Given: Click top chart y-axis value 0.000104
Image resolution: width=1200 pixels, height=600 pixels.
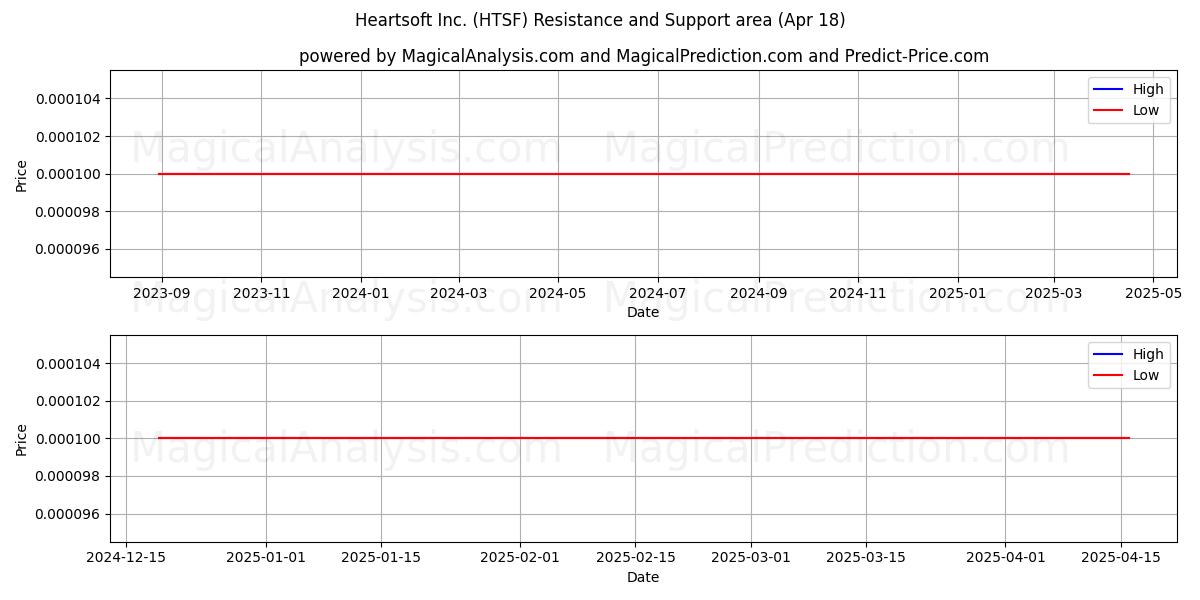Looking at the screenshot, I should 68,99.
